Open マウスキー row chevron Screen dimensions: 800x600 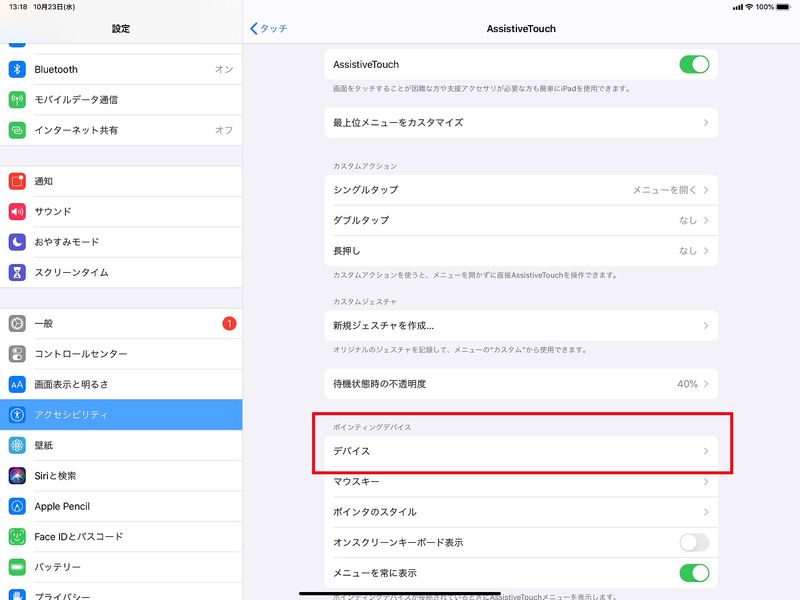click(x=706, y=482)
